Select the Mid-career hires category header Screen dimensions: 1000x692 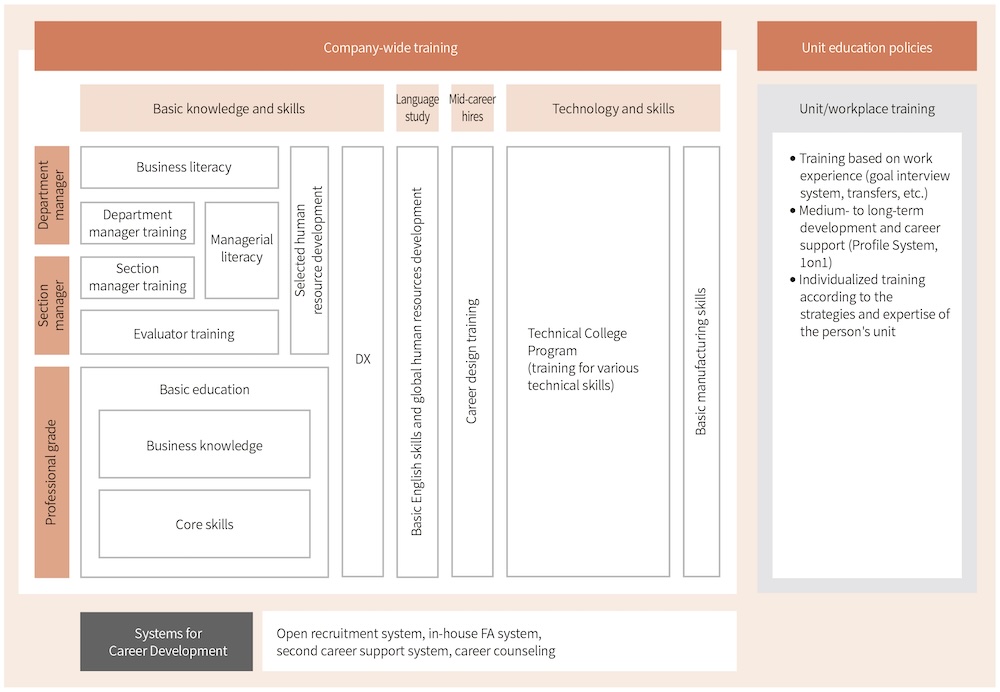click(x=473, y=108)
